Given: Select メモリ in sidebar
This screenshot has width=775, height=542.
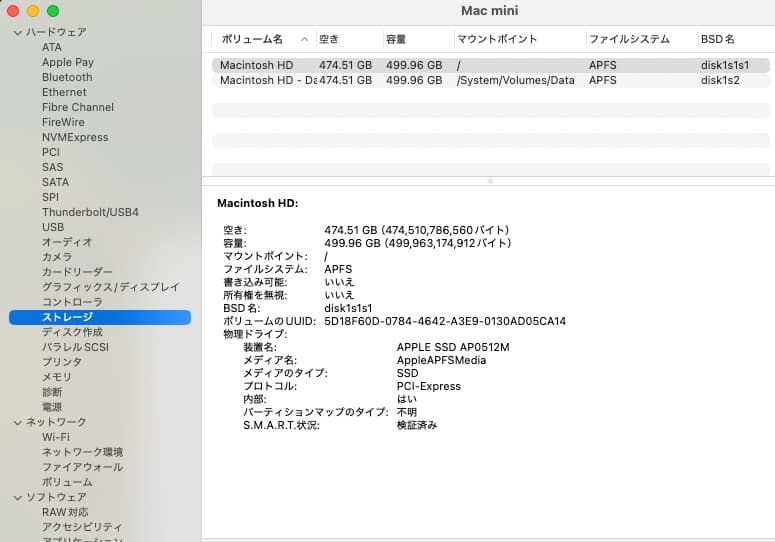Looking at the screenshot, I should tap(57, 377).
